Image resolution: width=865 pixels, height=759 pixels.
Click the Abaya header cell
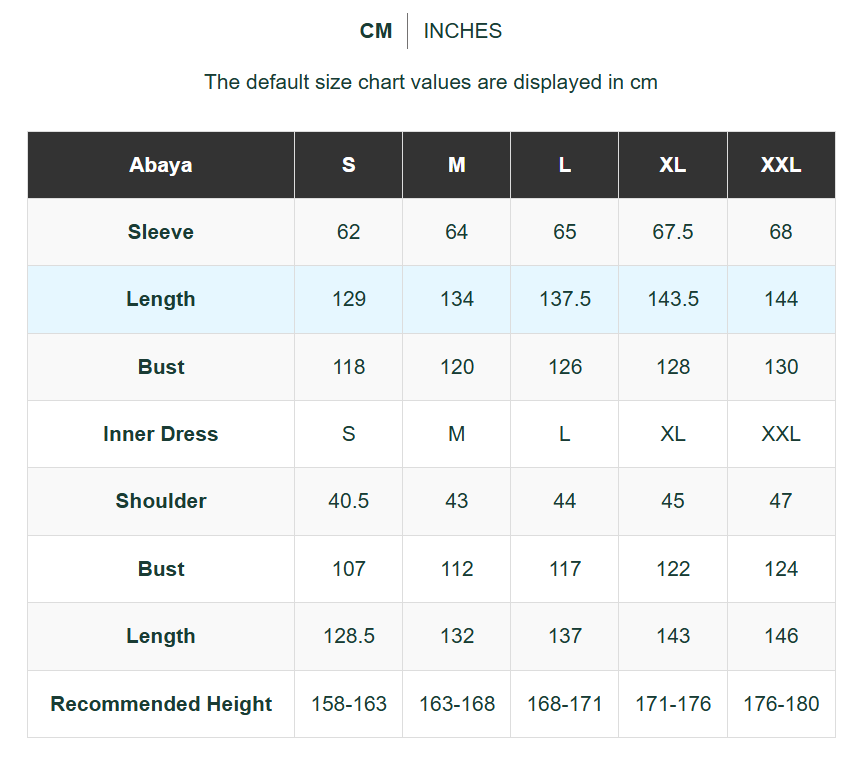click(160, 164)
